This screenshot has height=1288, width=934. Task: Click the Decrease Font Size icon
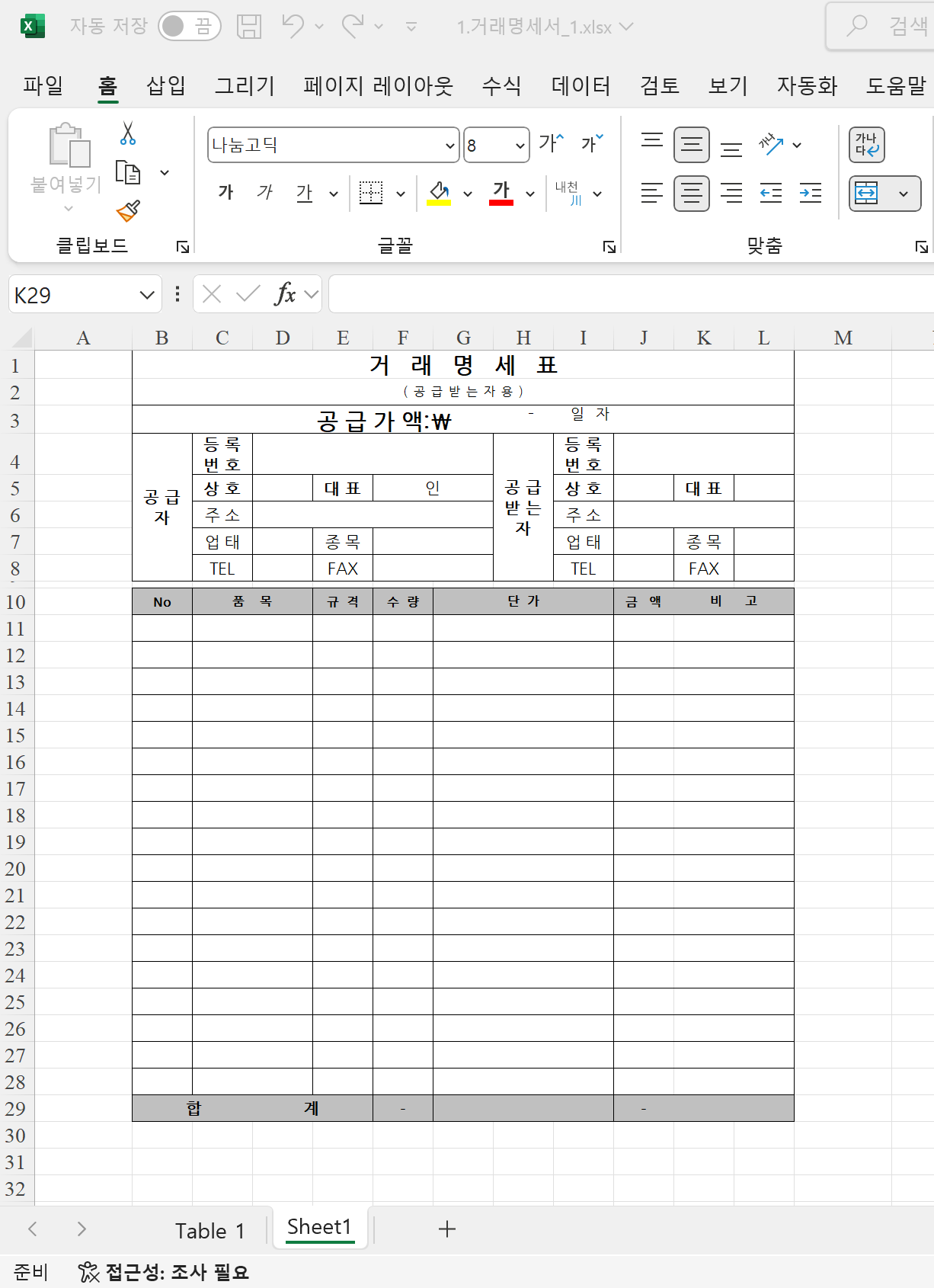point(592,143)
